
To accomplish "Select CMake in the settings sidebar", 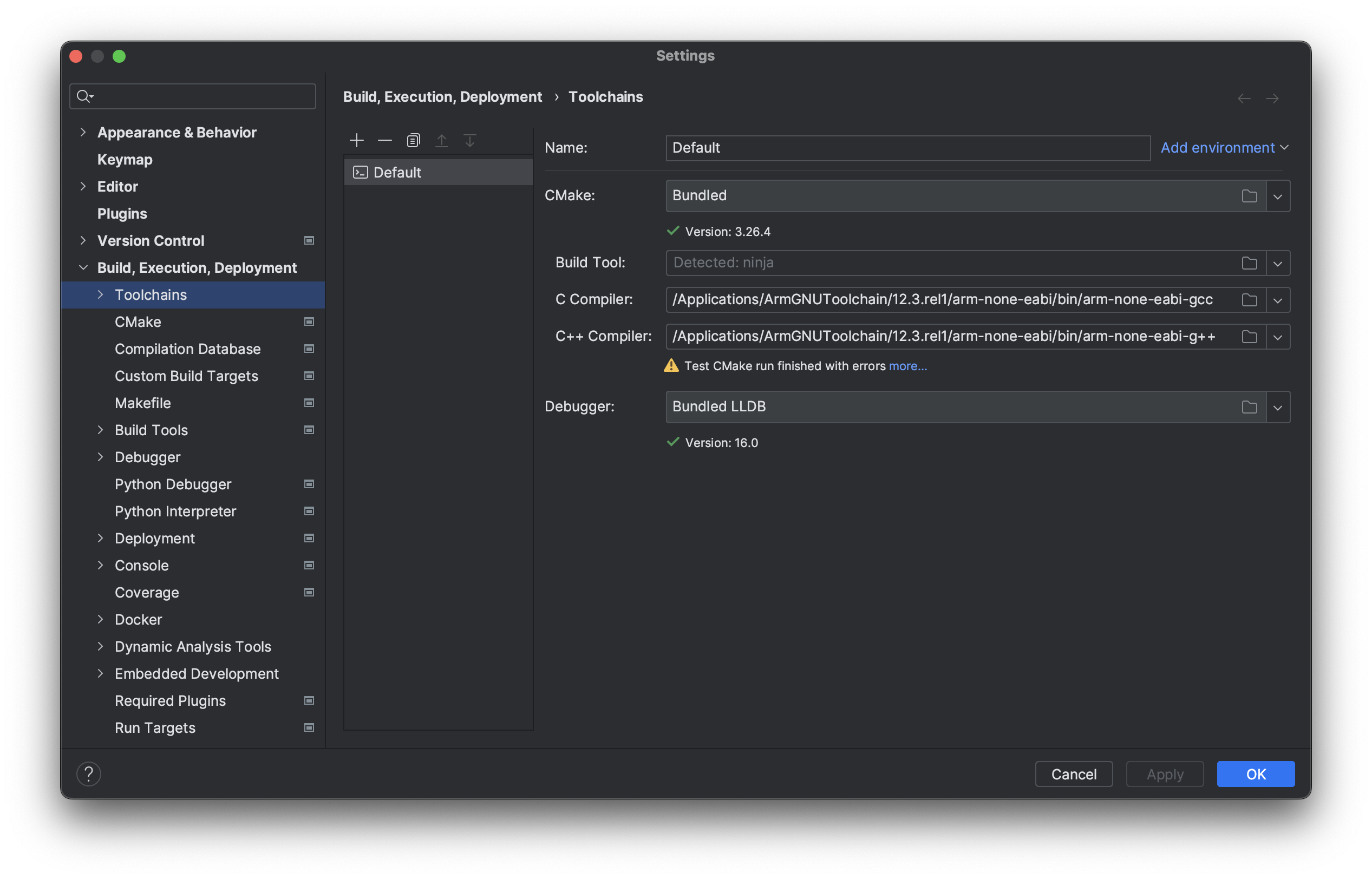I will pyautogui.click(x=138, y=322).
